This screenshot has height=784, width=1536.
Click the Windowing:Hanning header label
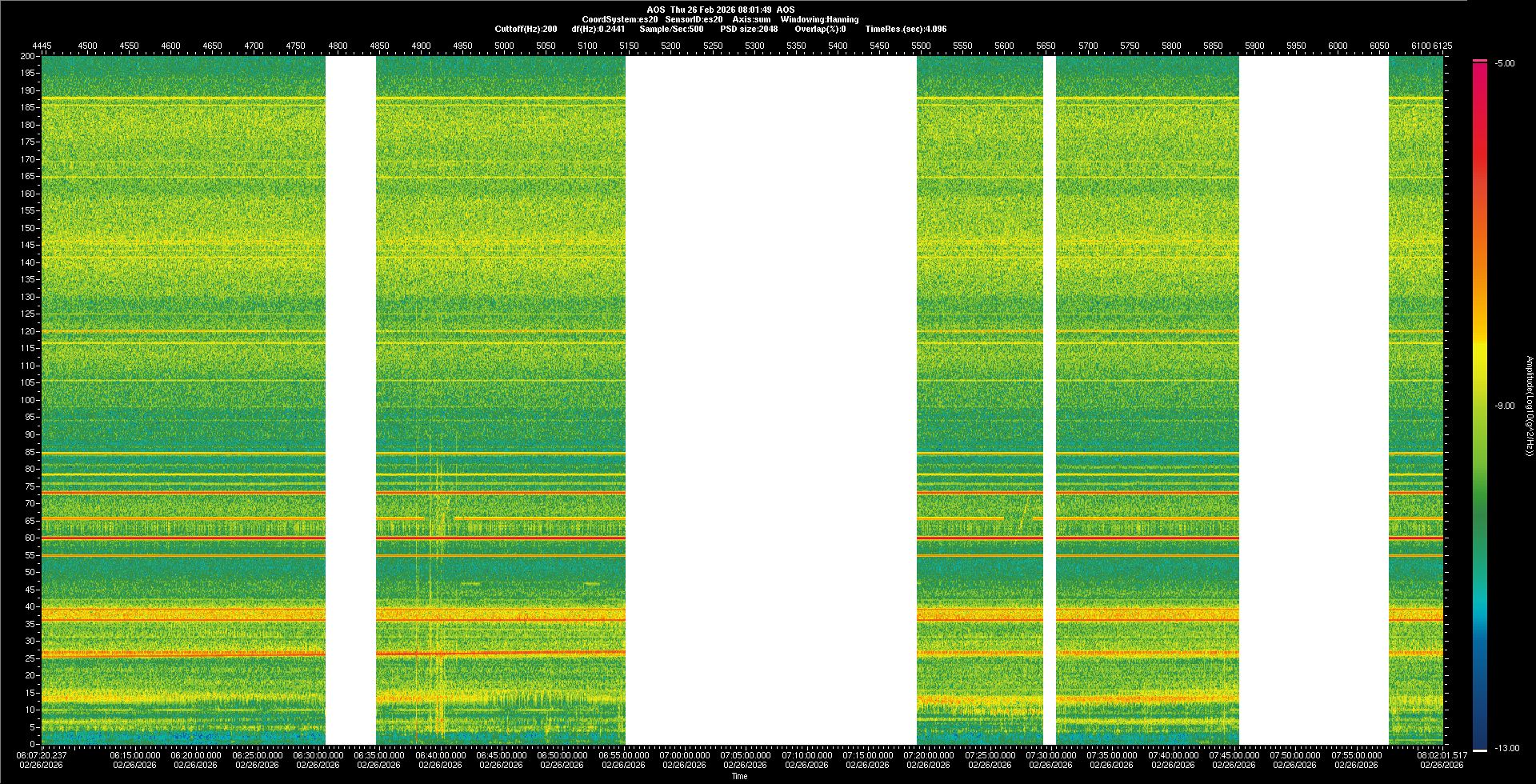pos(819,19)
